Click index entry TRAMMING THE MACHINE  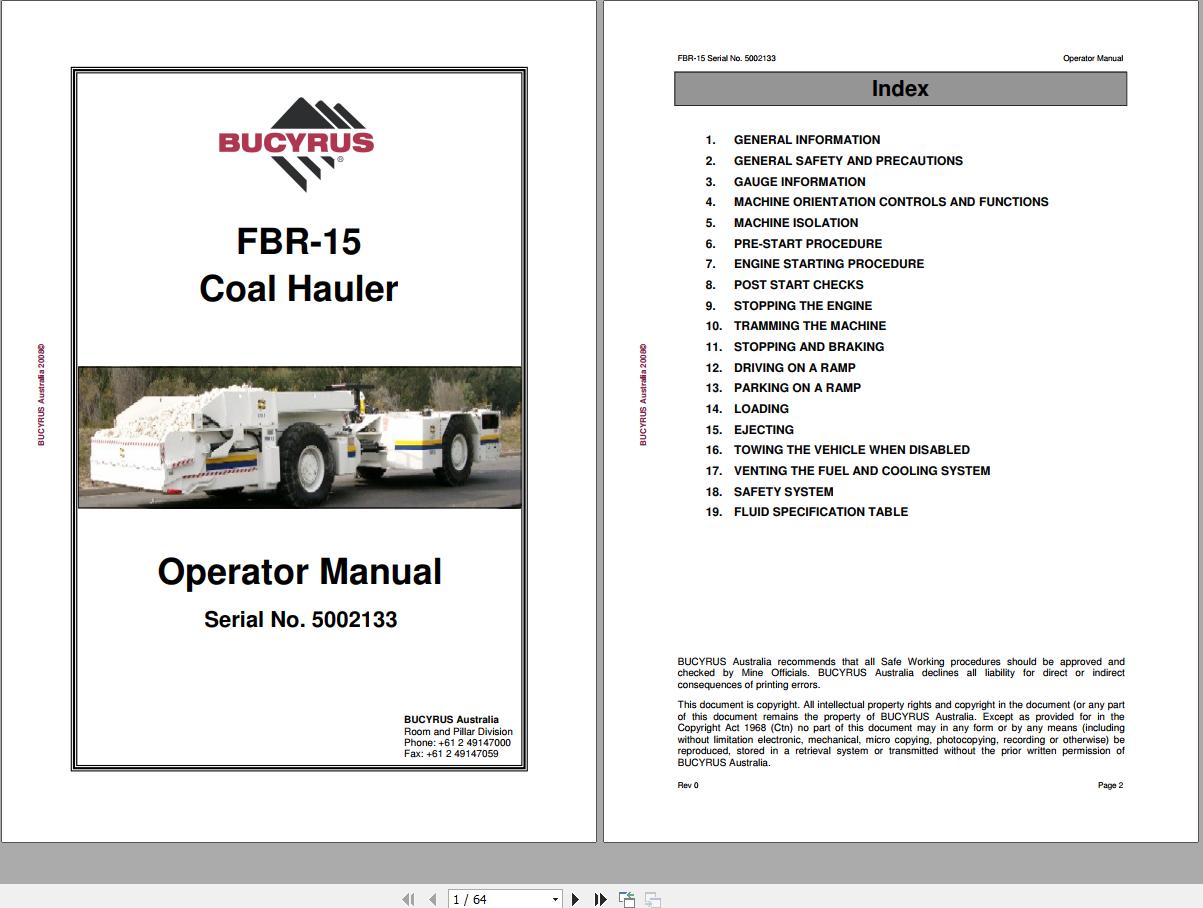[810, 326]
